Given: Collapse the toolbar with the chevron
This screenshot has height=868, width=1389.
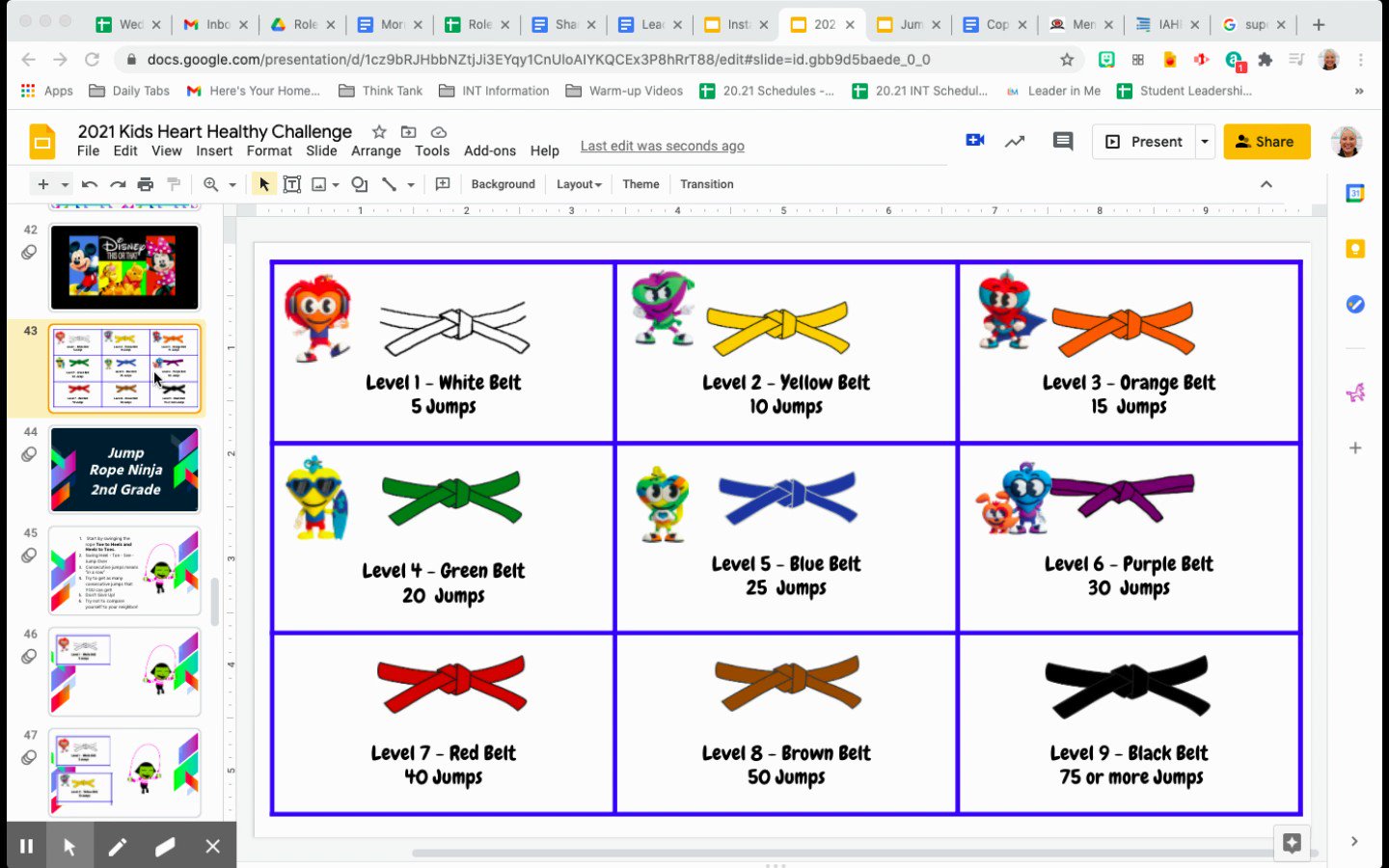Looking at the screenshot, I should (x=1266, y=183).
